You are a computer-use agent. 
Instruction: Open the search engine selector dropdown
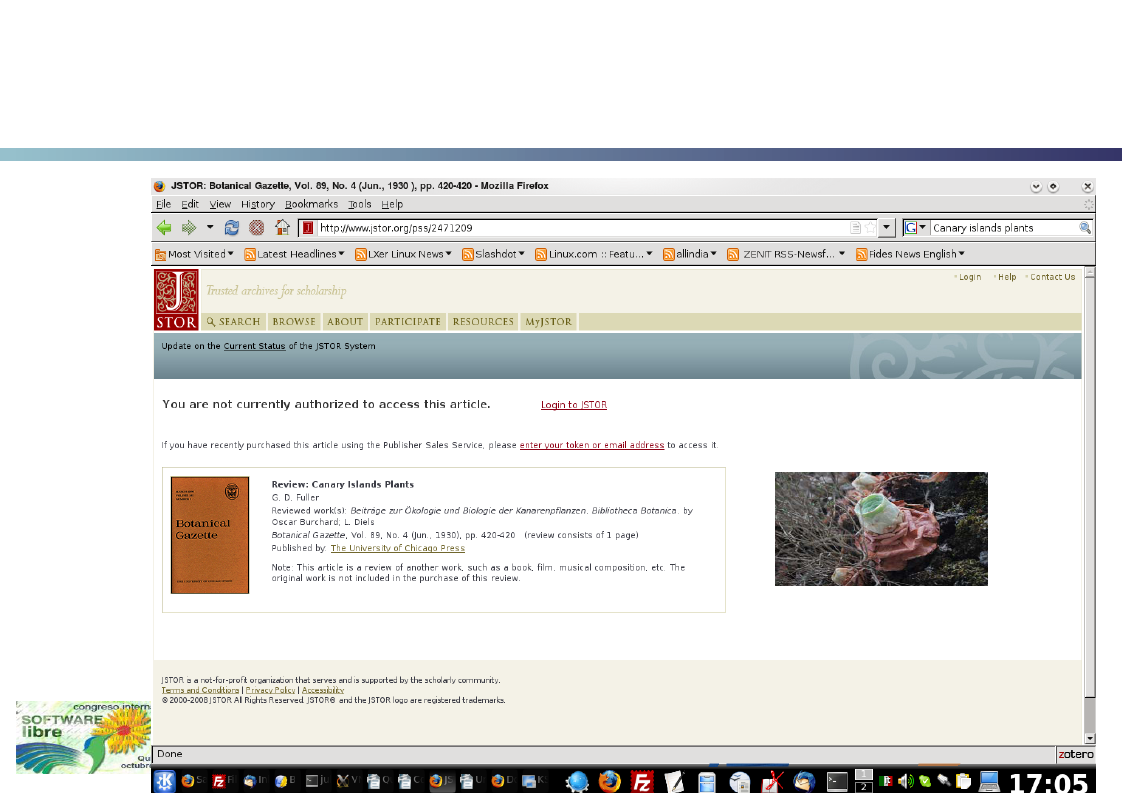pyautogui.click(x=915, y=228)
